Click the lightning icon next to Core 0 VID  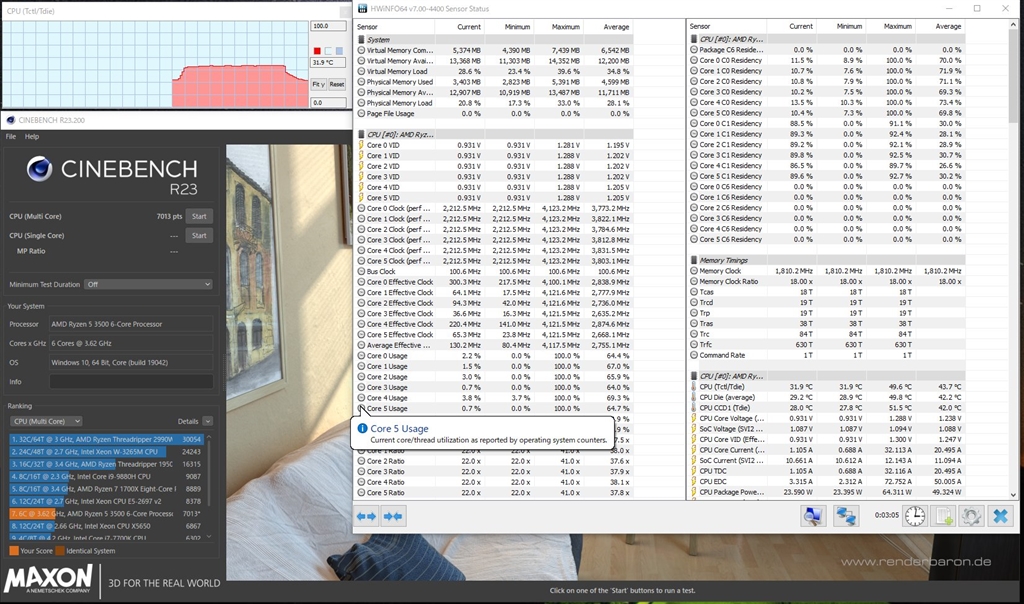(x=361, y=145)
